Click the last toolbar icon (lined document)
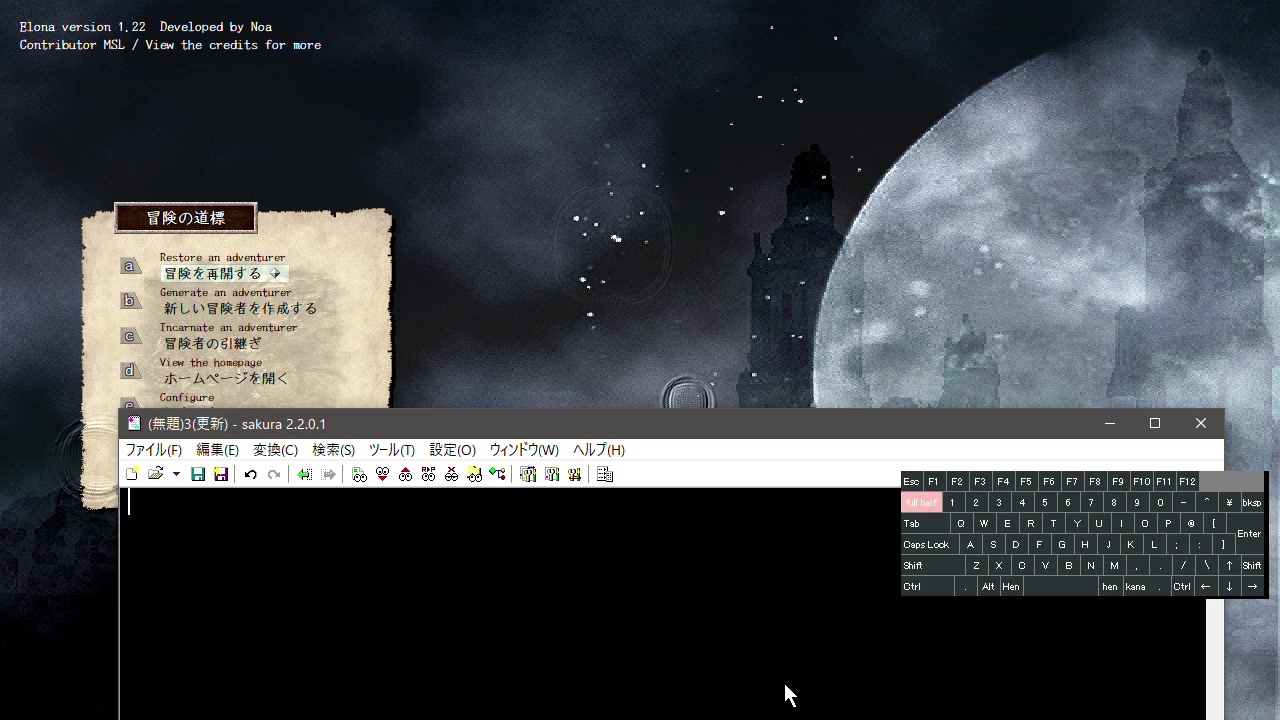Screen dimensions: 1280x720 [x=604, y=475]
